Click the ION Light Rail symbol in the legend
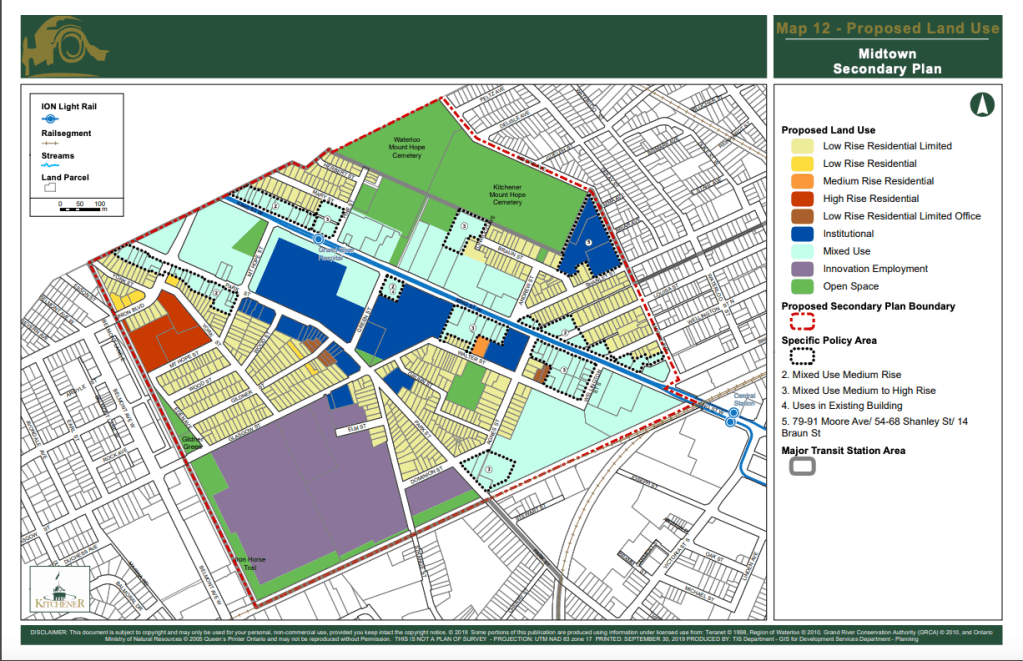1023x661 pixels. pyautogui.click(x=50, y=118)
